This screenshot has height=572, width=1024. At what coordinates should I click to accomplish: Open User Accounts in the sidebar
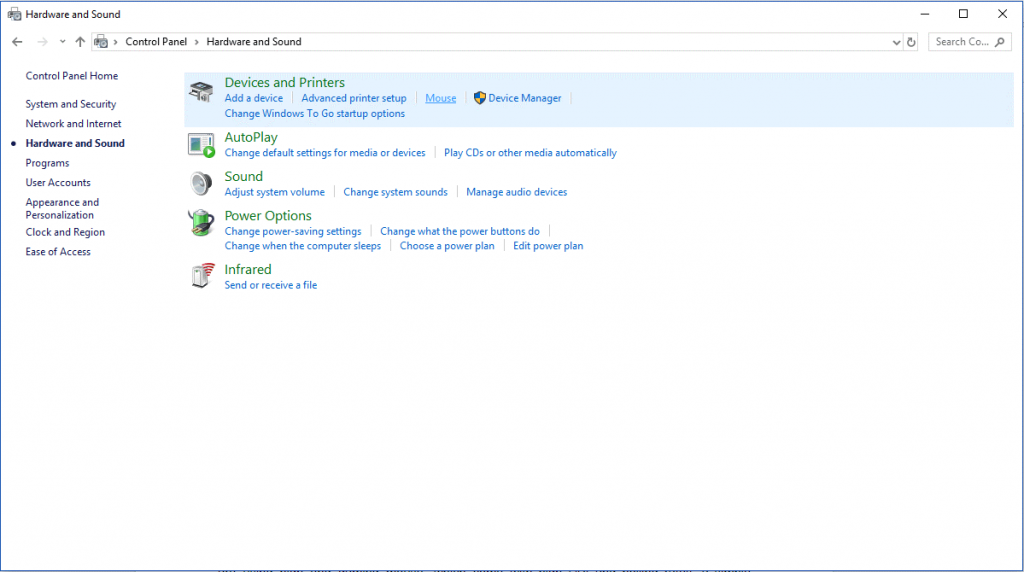pyautogui.click(x=58, y=183)
